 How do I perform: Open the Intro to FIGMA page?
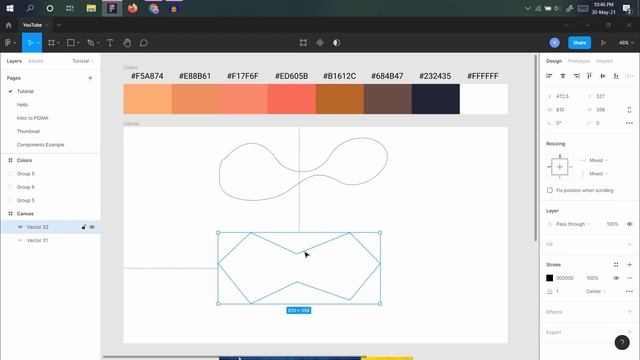[33, 118]
